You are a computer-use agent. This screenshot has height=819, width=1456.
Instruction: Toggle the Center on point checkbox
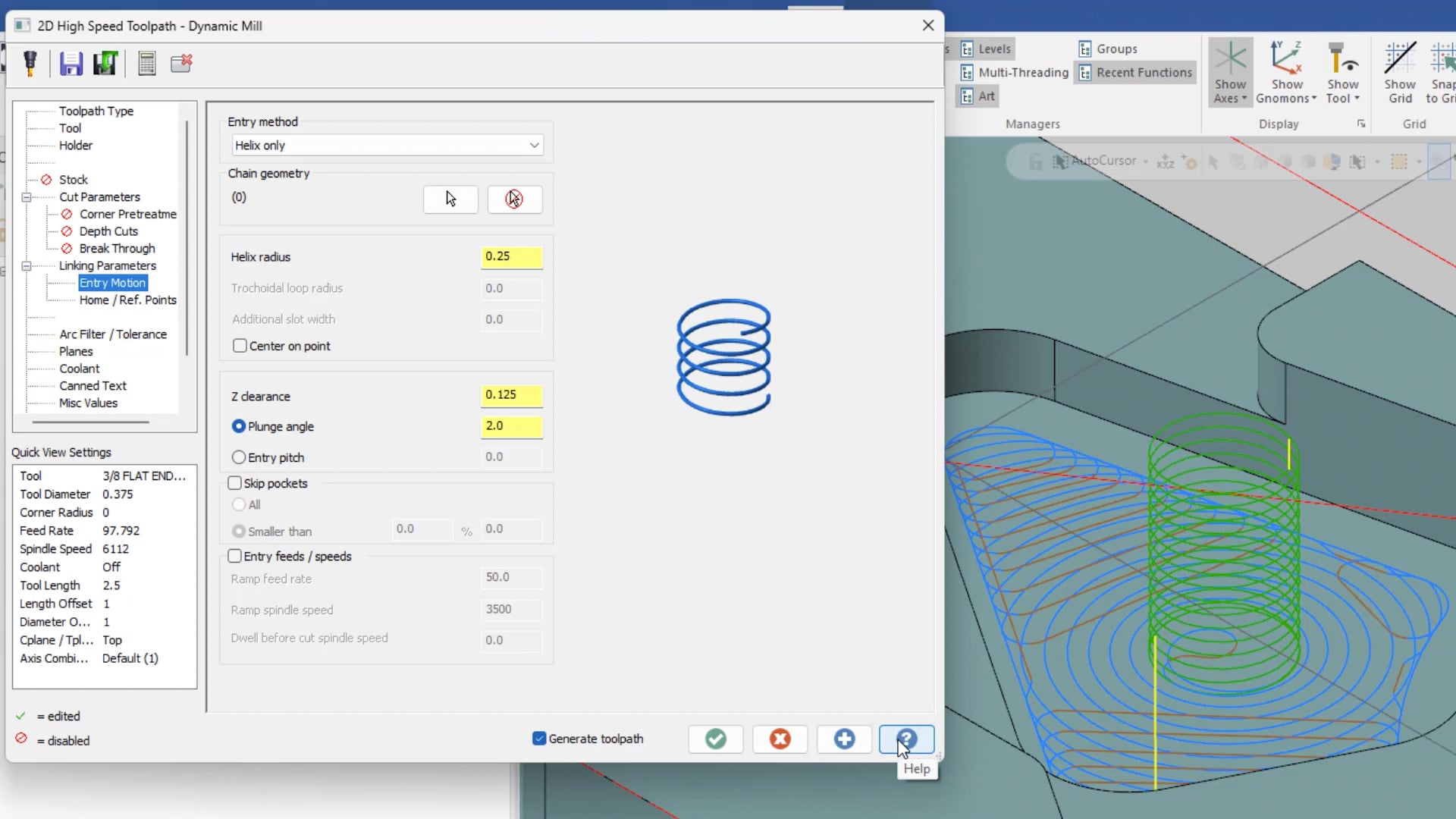(x=240, y=345)
